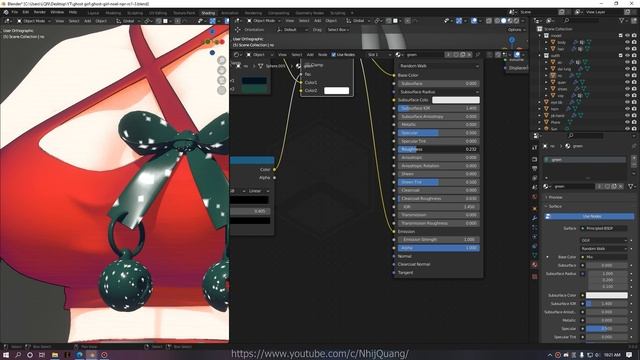Click Use Nodes button in properties Surface panel
The image size is (640, 360).
591,216
